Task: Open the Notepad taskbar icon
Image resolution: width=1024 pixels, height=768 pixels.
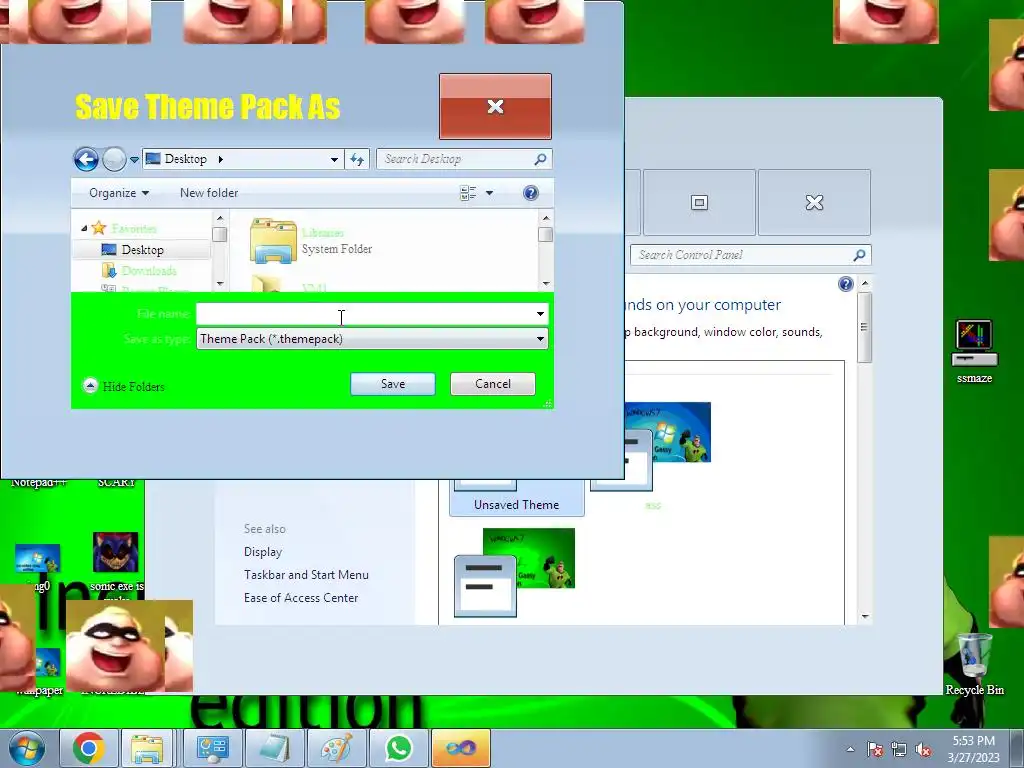Action: pos(274,748)
